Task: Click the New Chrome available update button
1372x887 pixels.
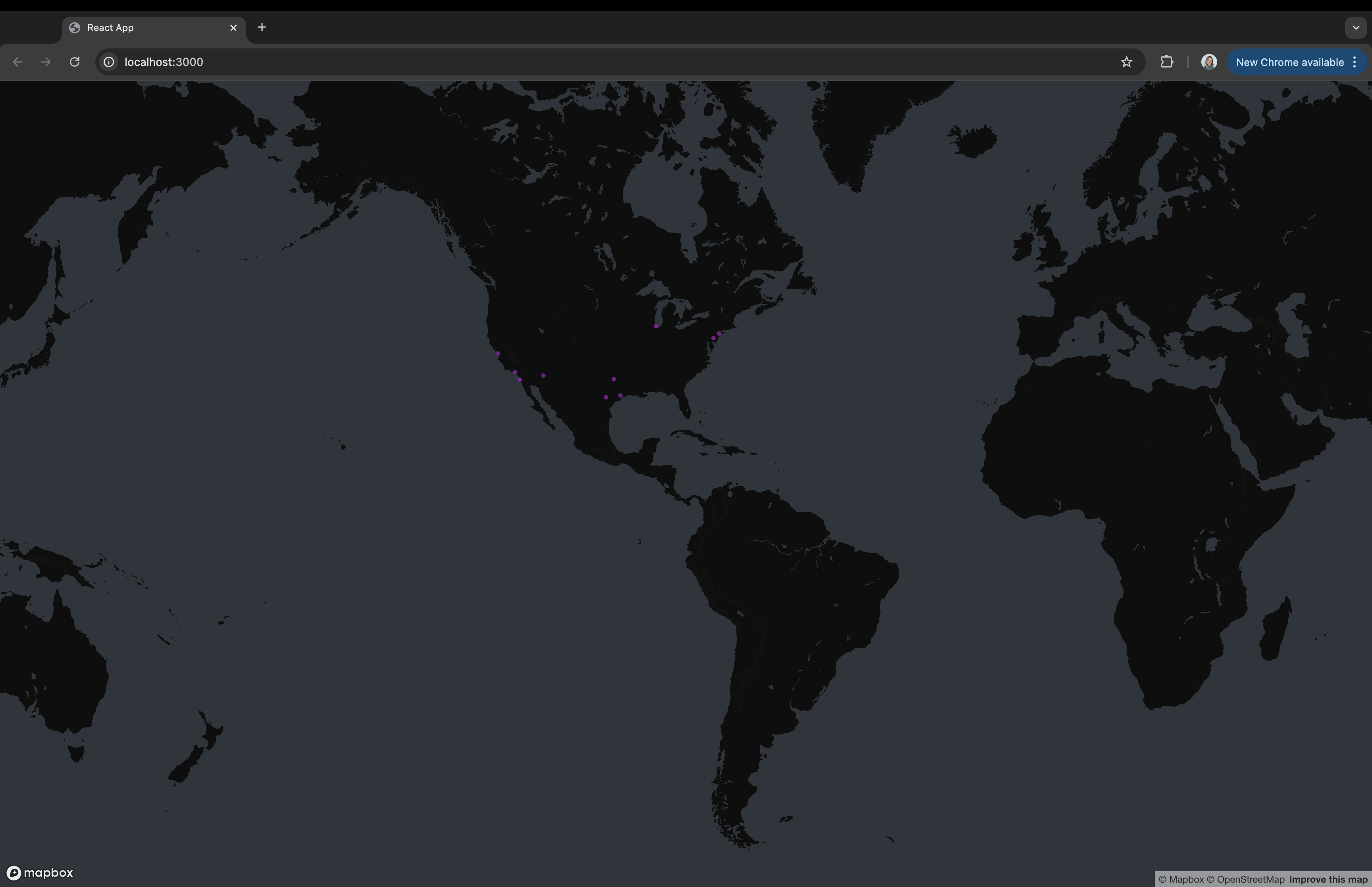Action: click(x=1290, y=62)
